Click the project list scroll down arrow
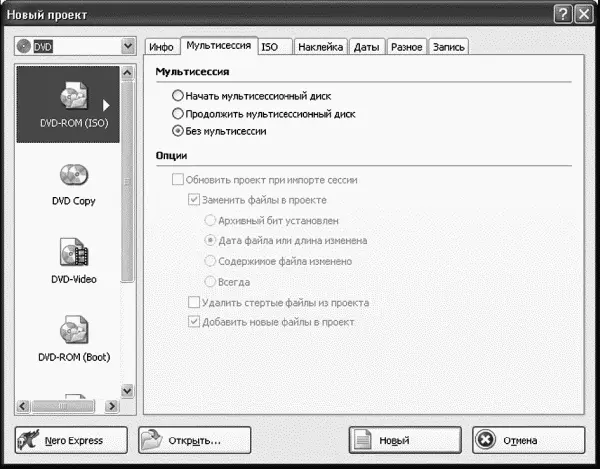Screen dimensions: 600x469 click(x=127, y=391)
